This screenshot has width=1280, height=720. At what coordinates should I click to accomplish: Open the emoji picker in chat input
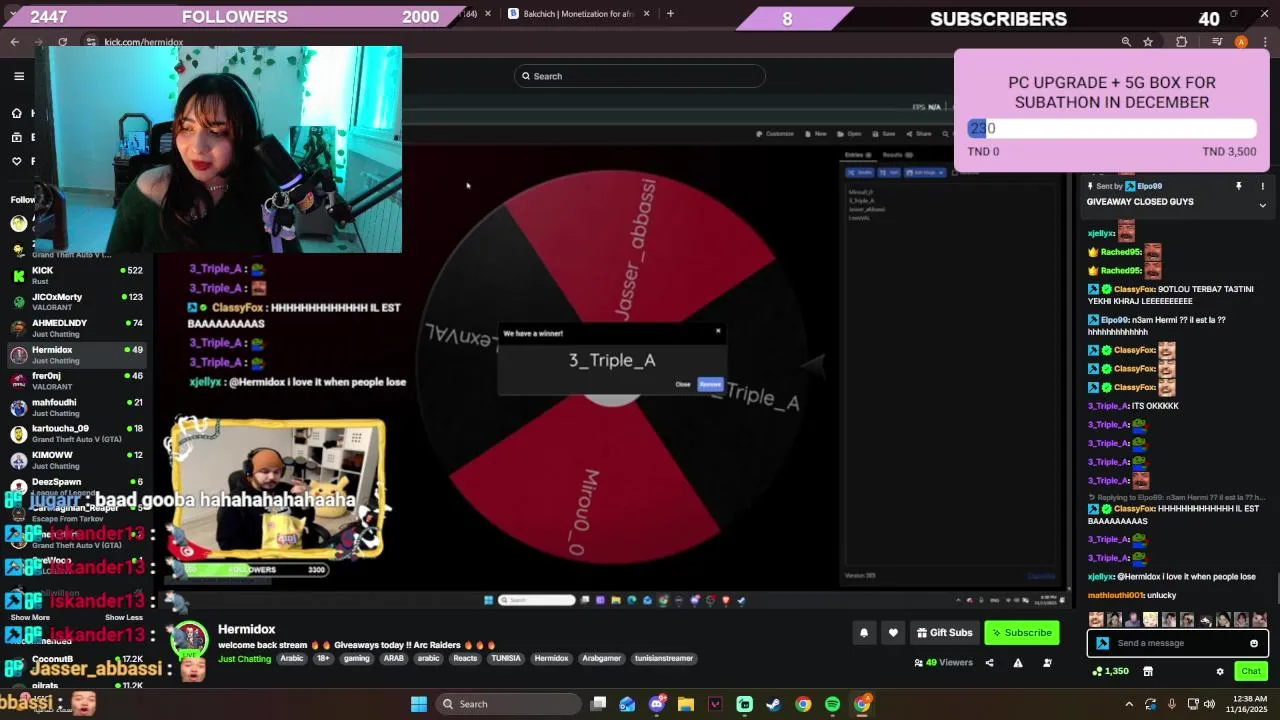1254,643
